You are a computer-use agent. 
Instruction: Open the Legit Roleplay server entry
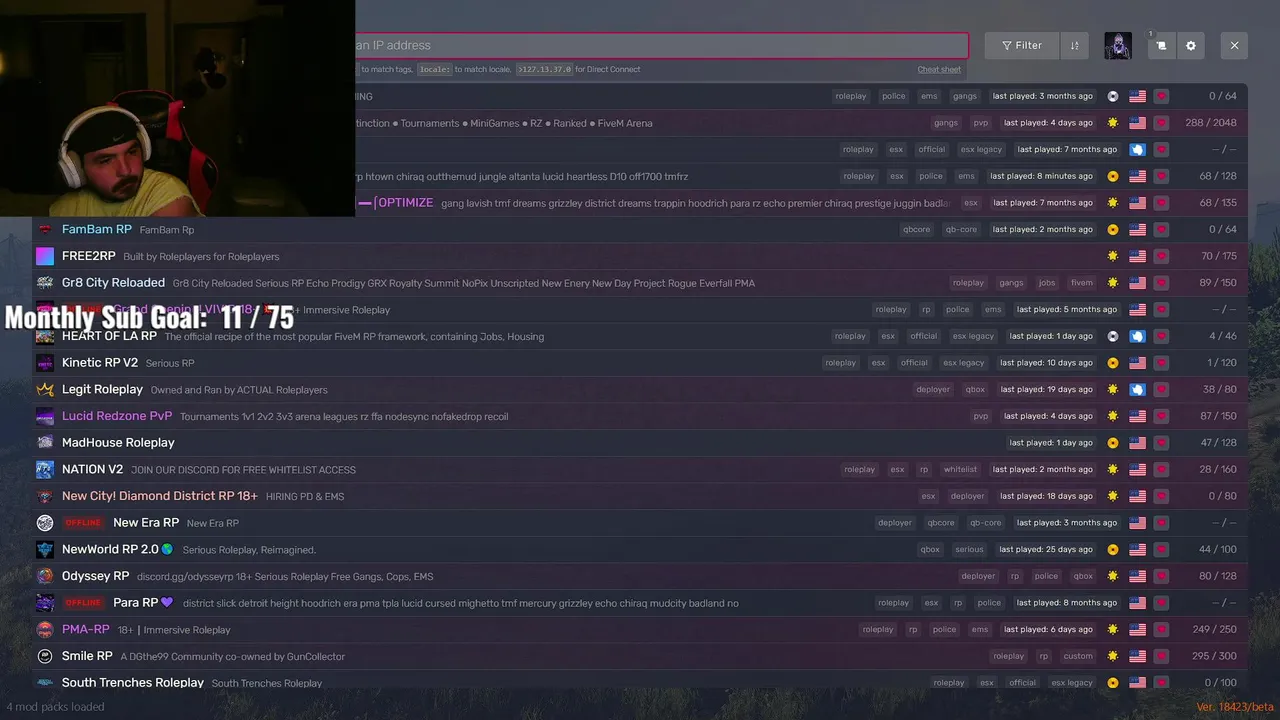[x=640, y=389]
